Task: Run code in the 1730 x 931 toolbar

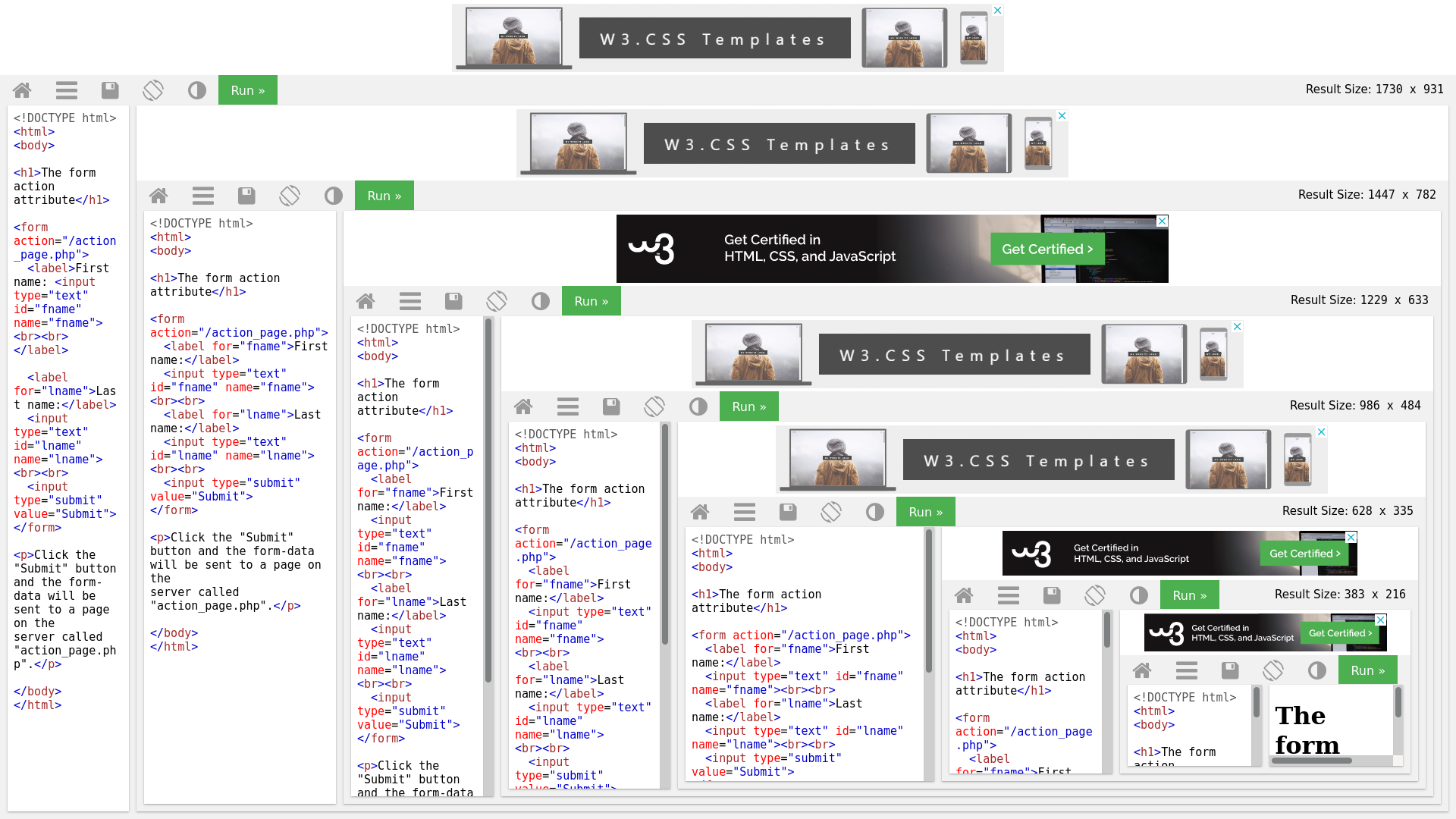Action: click(x=248, y=90)
